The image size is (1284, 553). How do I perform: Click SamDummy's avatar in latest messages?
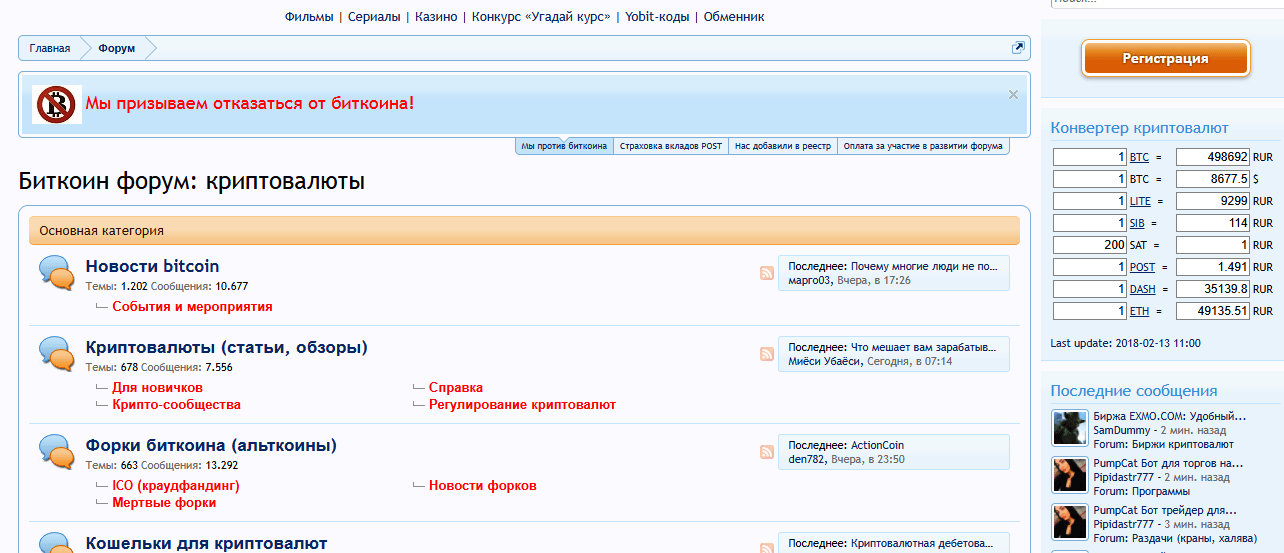pyautogui.click(x=1069, y=428)
